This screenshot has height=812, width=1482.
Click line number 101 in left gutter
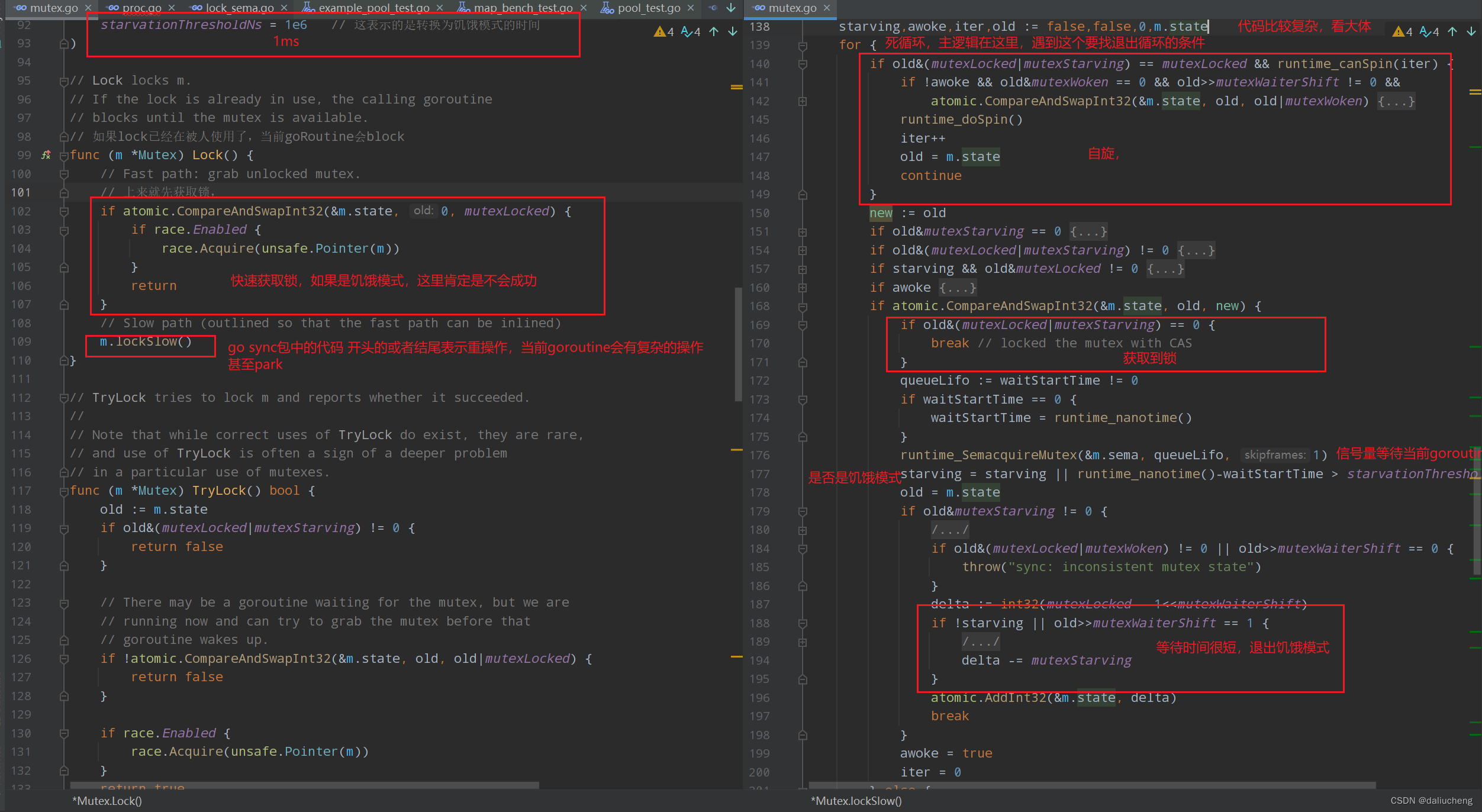[x=20, y=192]
